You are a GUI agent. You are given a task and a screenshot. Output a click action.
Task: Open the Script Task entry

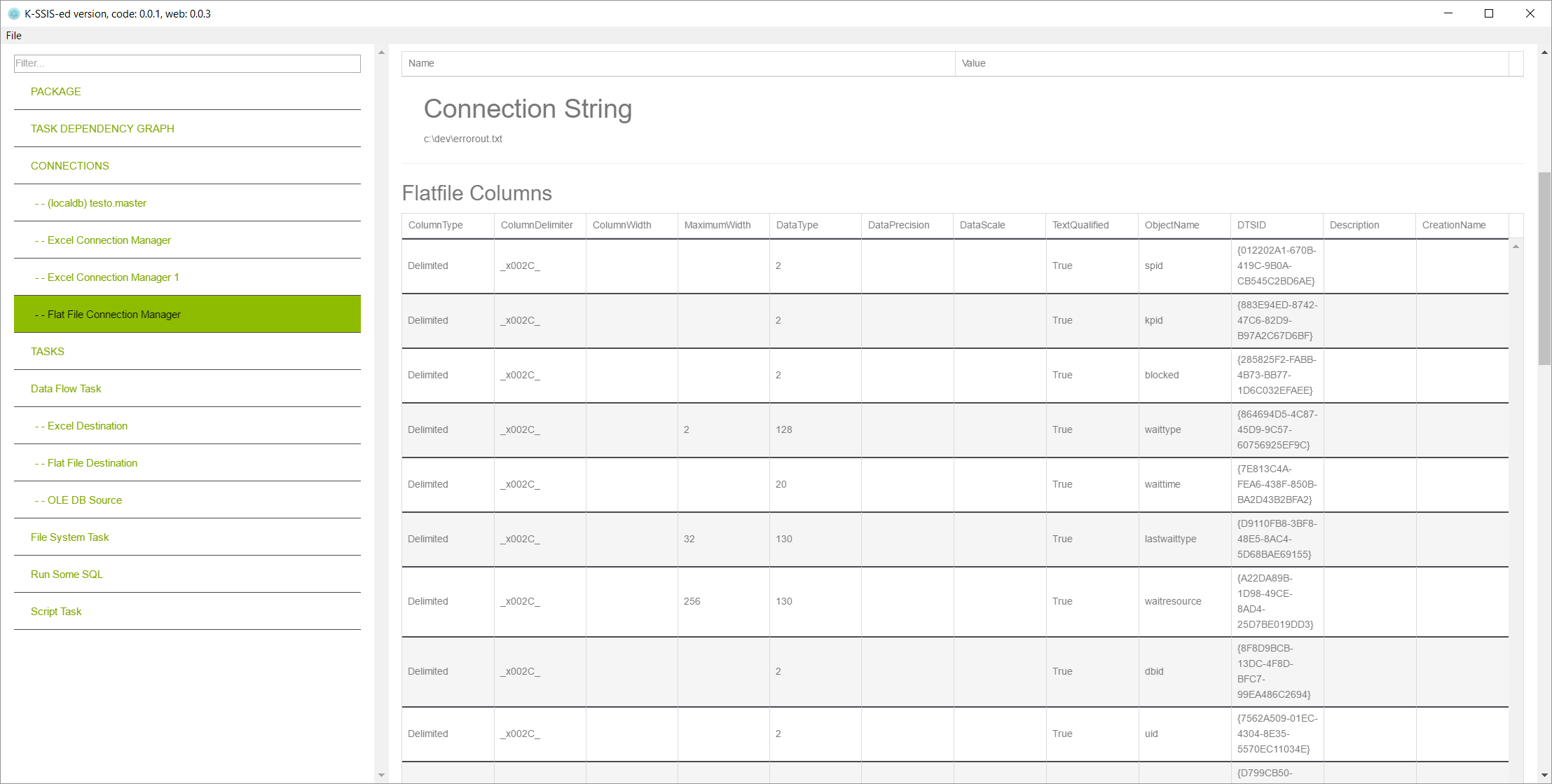point(56,612)
